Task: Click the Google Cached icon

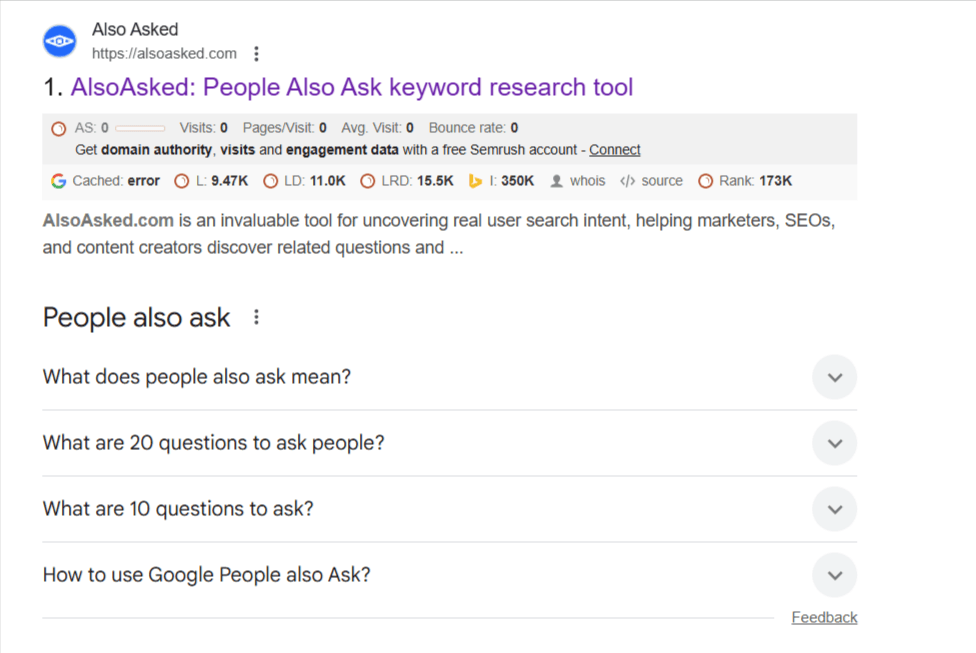Action: [x=58, y=181]
